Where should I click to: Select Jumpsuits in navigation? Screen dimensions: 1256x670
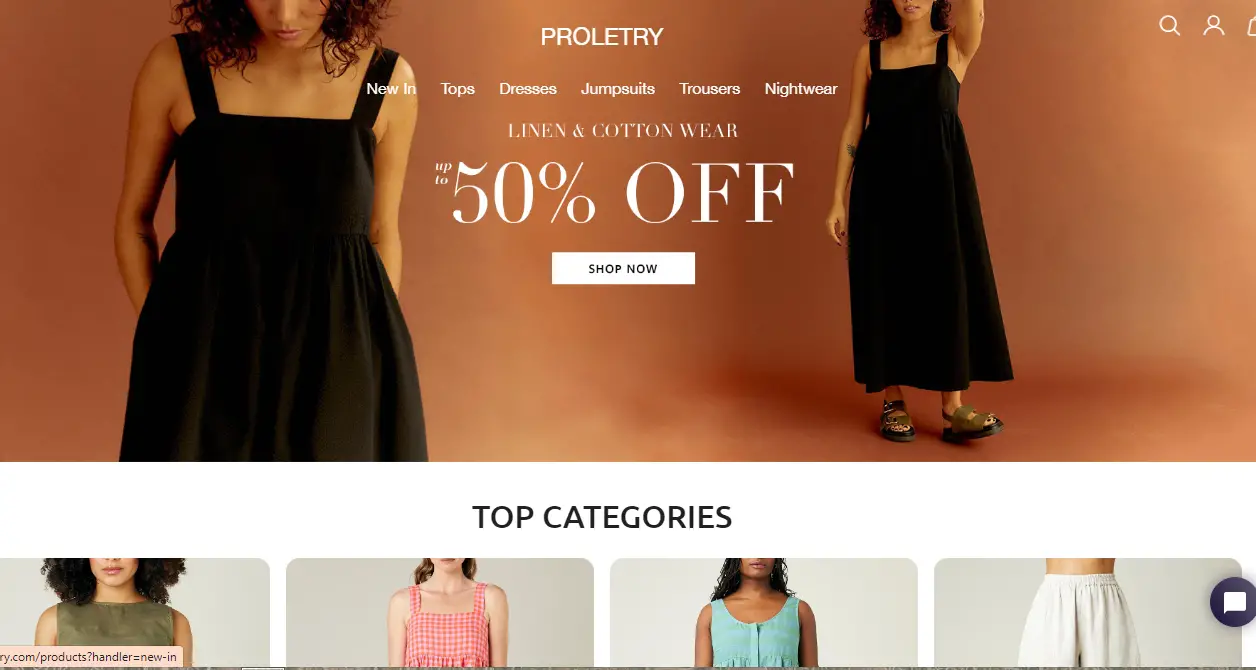click(x=618, y=89)
